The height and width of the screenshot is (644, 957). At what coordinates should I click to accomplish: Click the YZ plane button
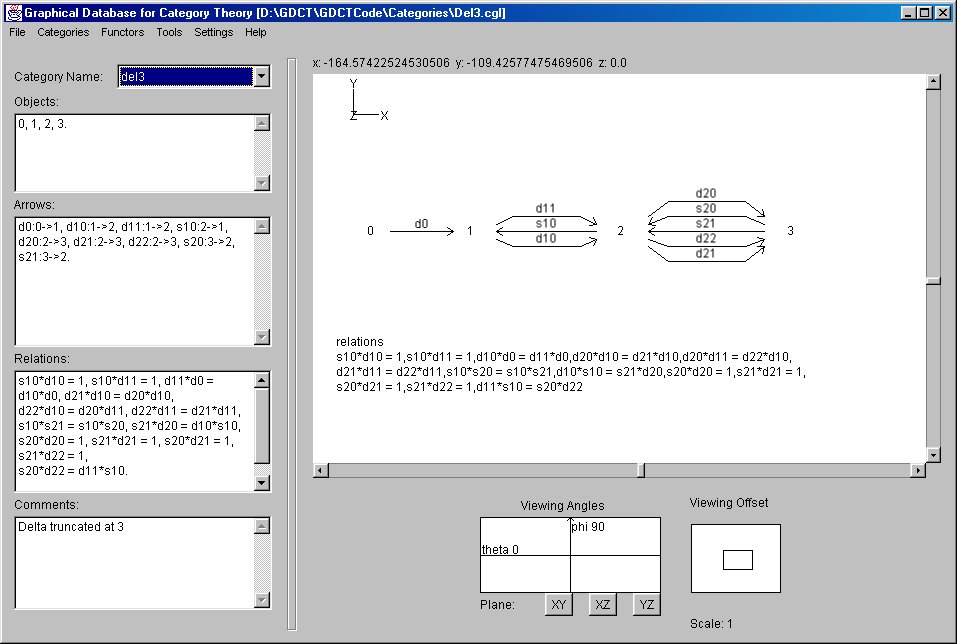(x=647, y=605)
